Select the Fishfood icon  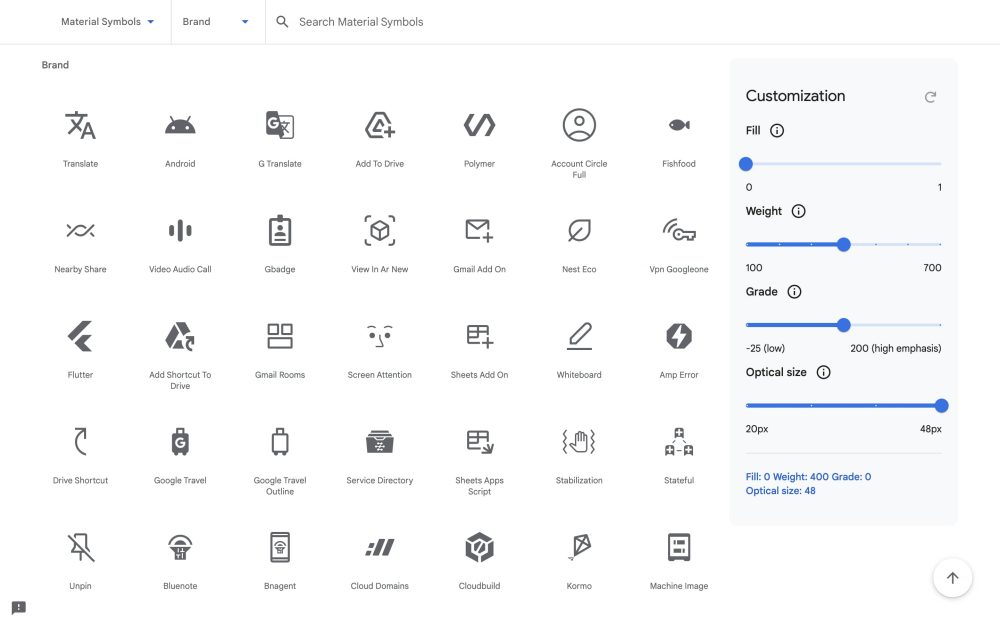[679, 126]
